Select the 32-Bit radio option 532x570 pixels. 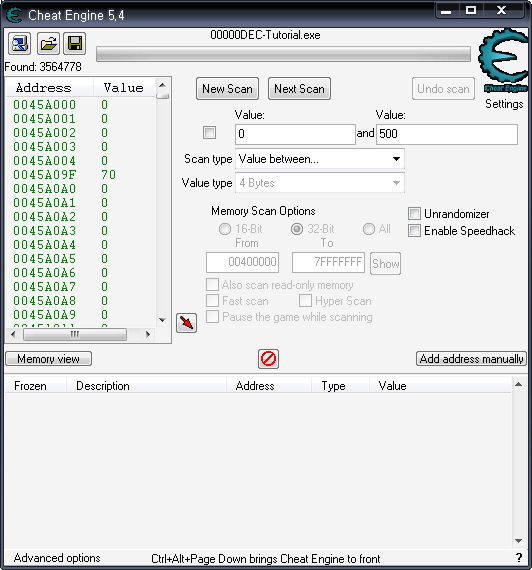tap(297, 229)
